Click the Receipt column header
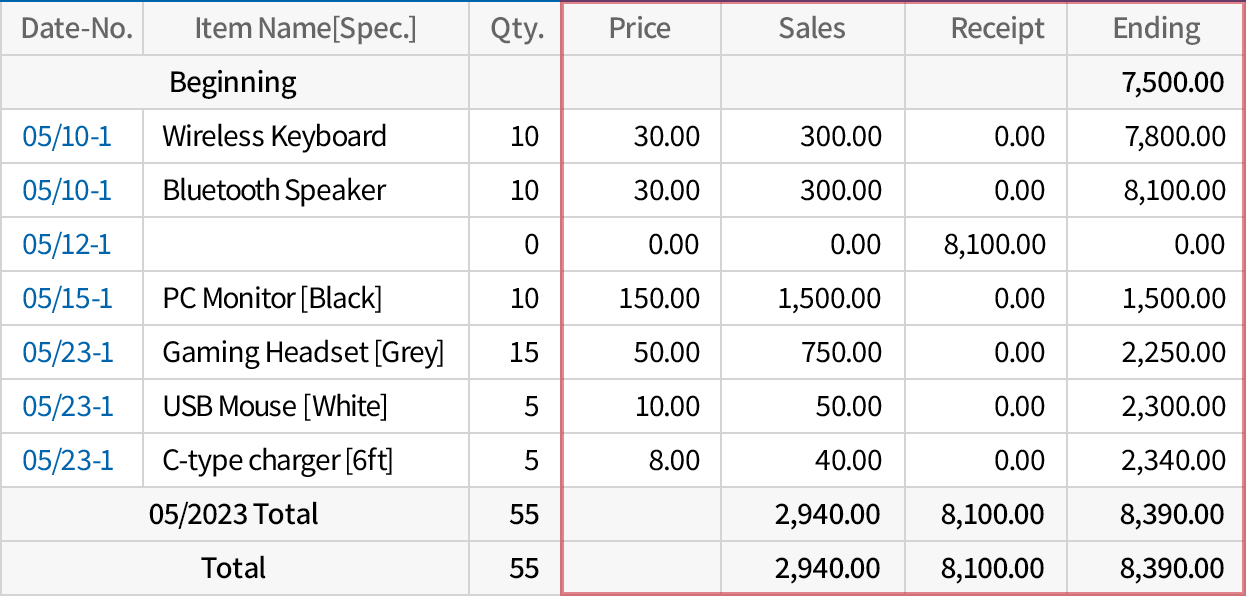1246x596 pixels. point(997,28)
